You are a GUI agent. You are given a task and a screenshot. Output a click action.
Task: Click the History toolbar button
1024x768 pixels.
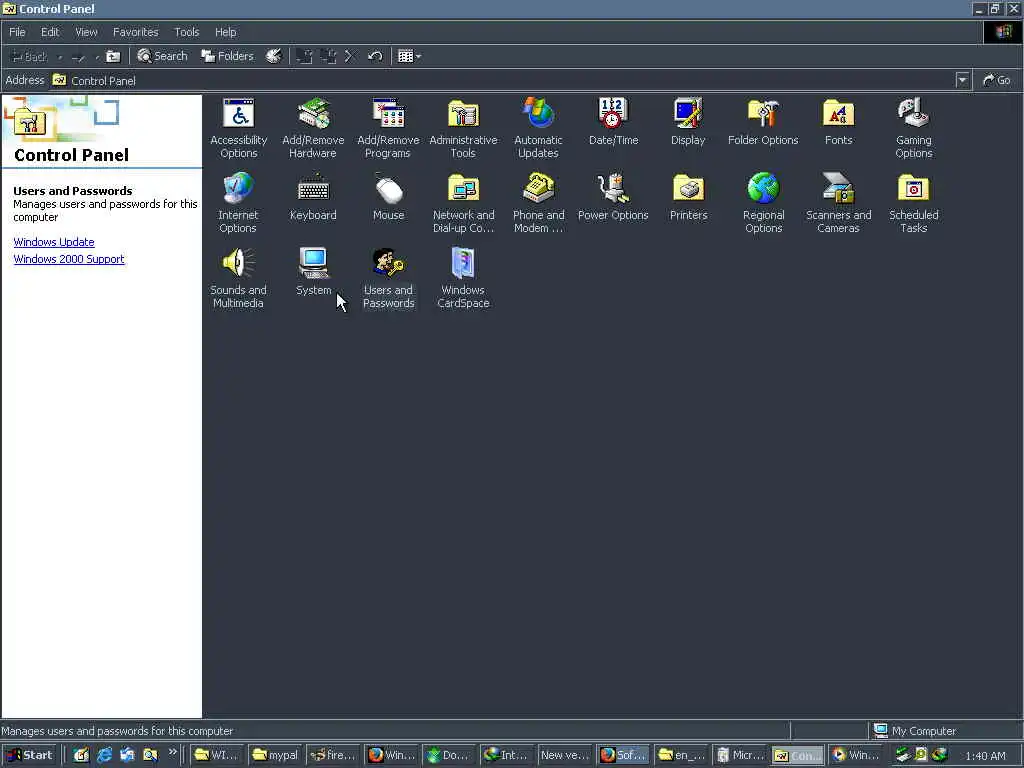[274, 56]
